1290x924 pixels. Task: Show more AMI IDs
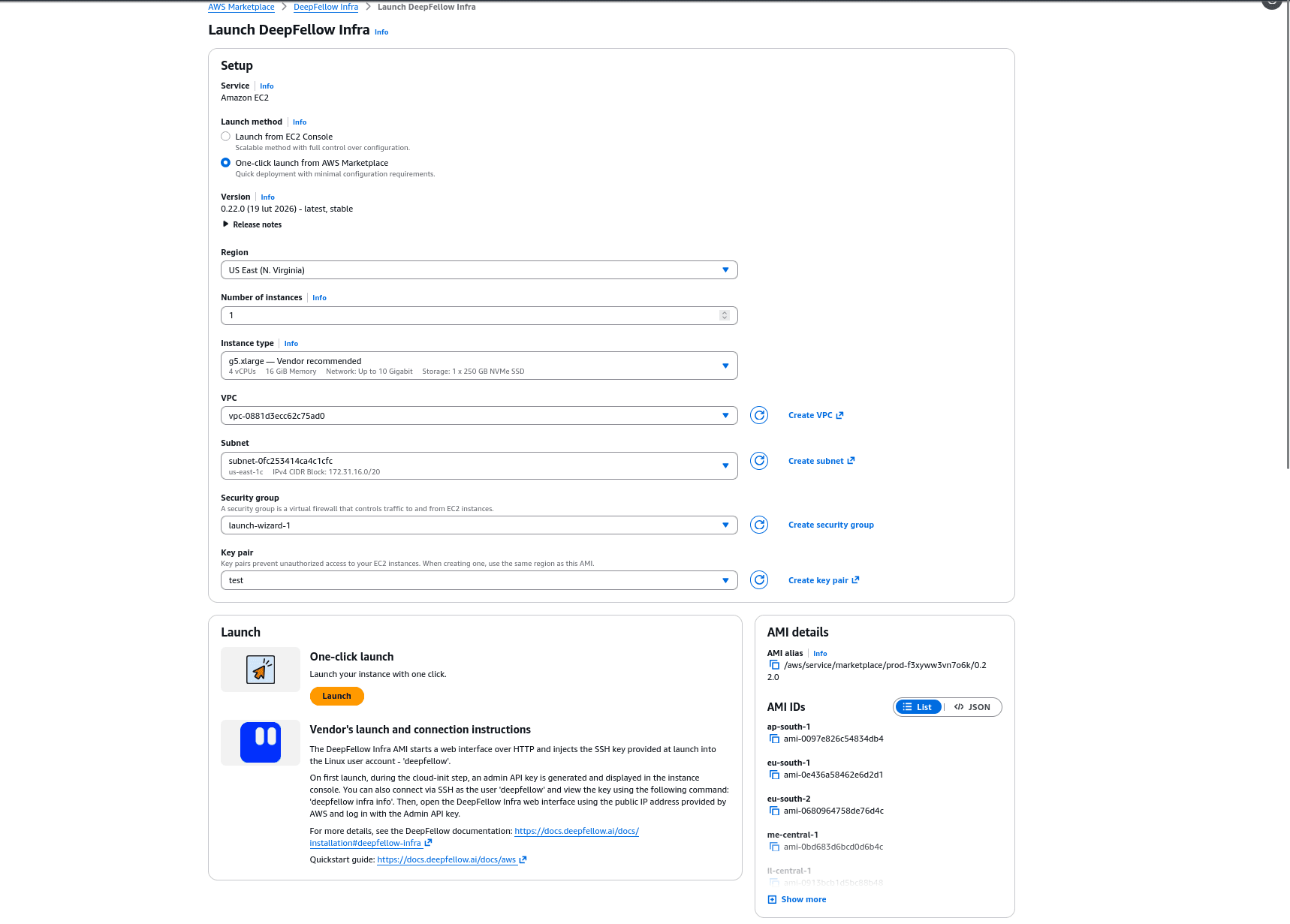796,898
